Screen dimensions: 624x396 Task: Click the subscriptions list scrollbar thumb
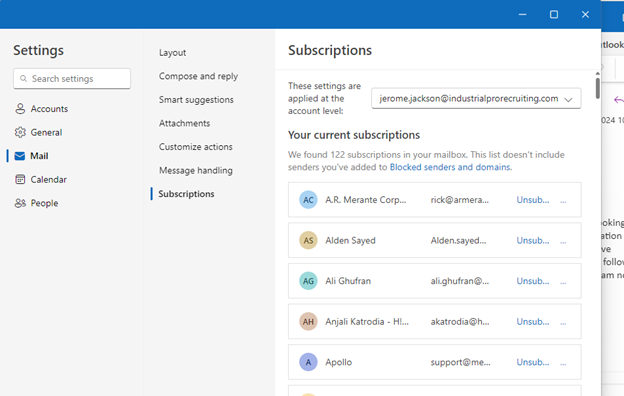click(x=597, y=88)
